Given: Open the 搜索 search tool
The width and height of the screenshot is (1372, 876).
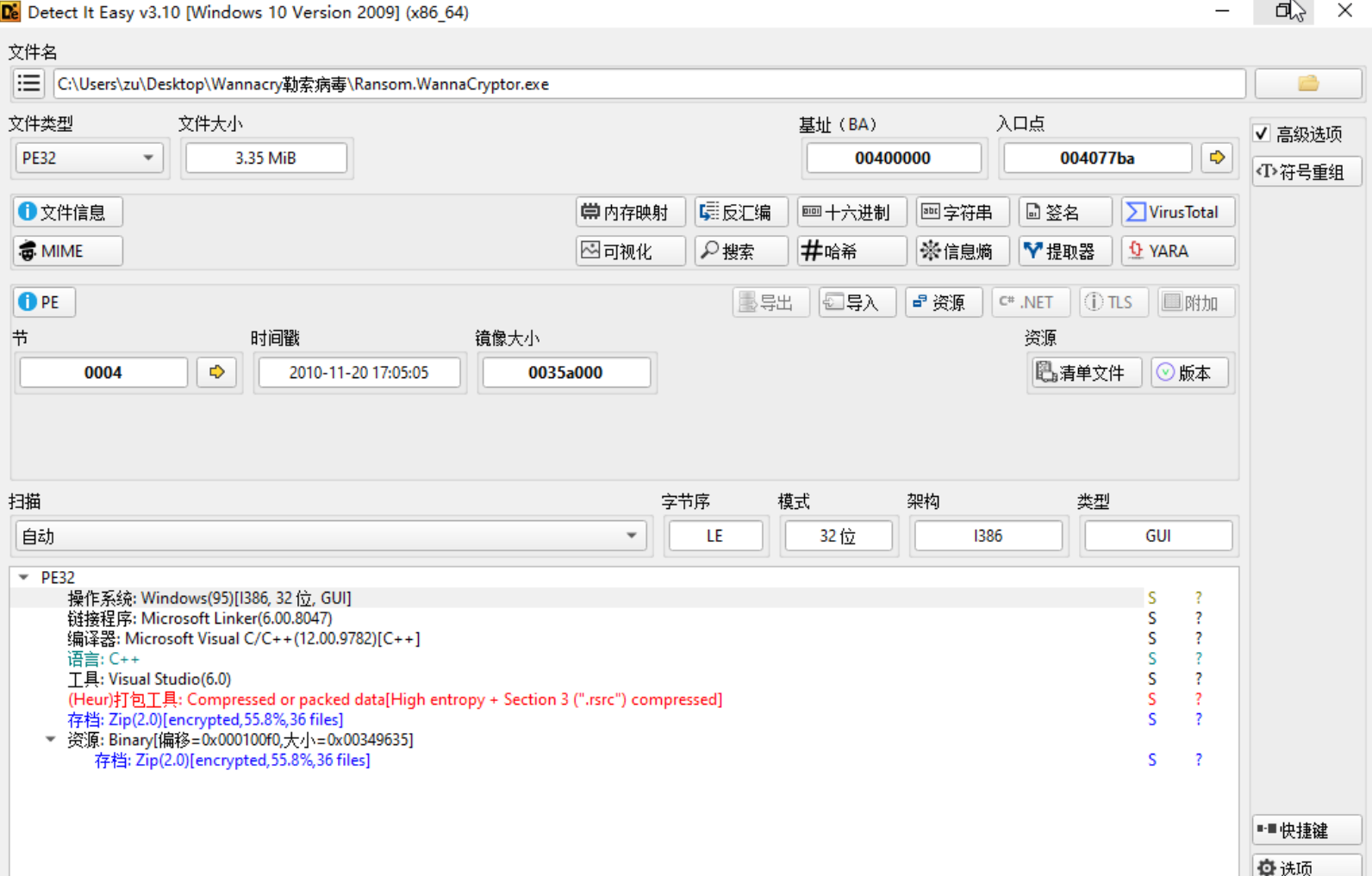Looking at the screenshot, I should [x=741, y=251].
